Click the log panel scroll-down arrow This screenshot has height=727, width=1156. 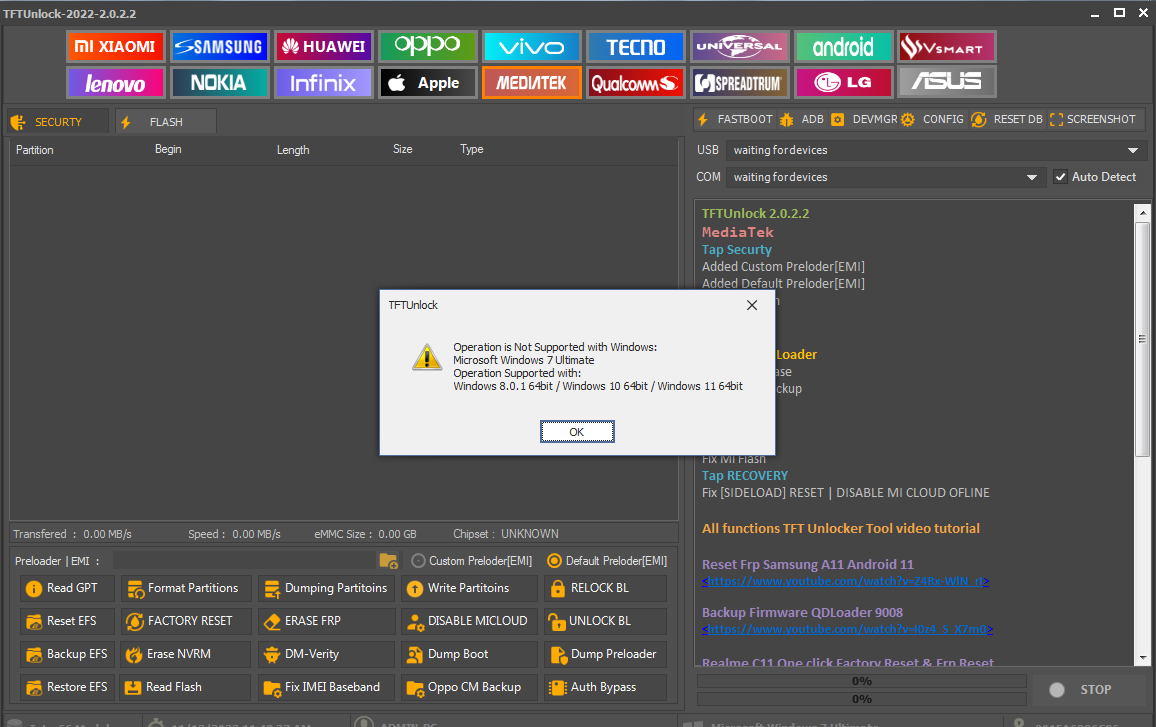pos(1143,658)
